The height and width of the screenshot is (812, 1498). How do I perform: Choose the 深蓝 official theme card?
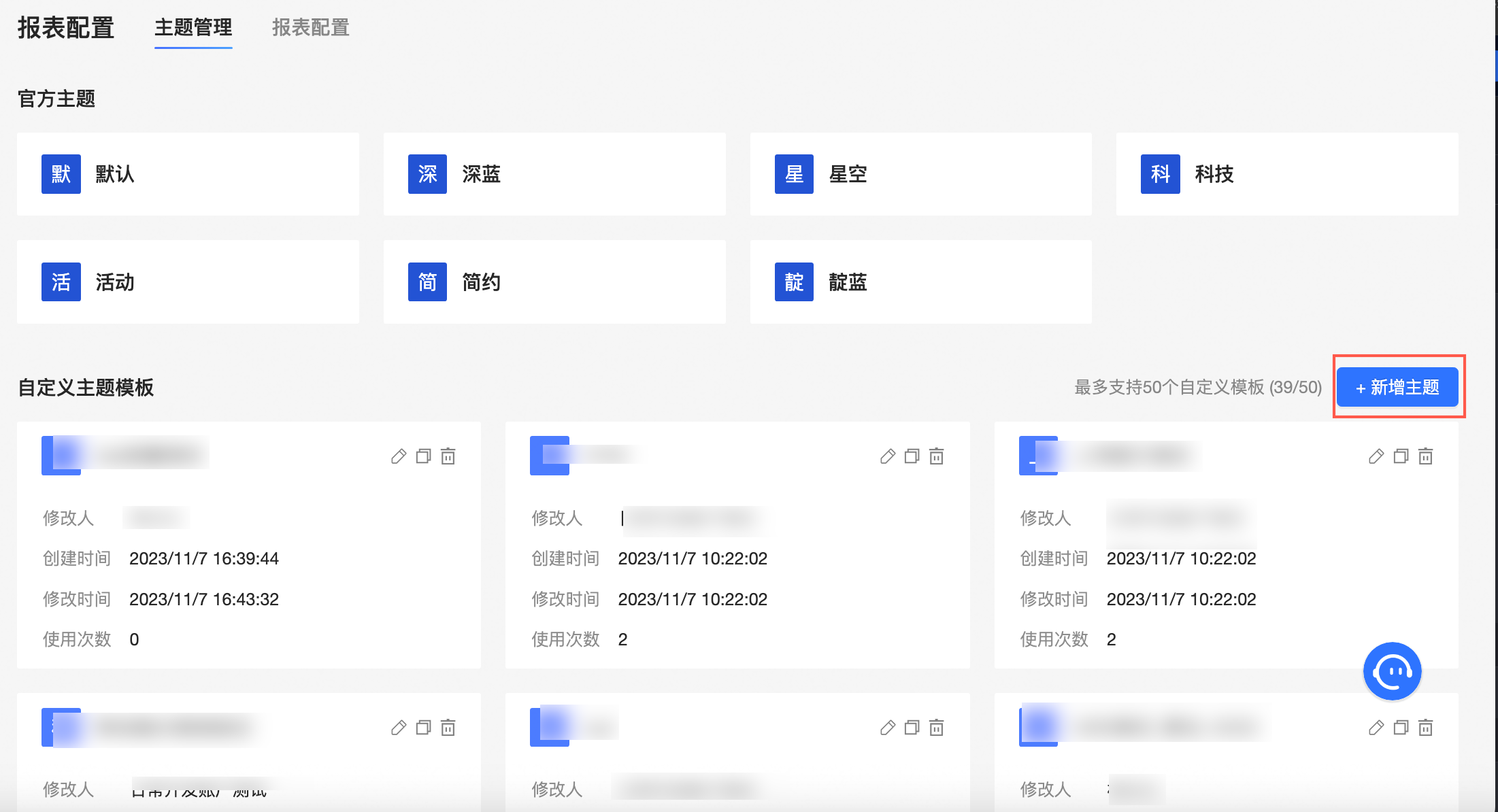(554, 174)
